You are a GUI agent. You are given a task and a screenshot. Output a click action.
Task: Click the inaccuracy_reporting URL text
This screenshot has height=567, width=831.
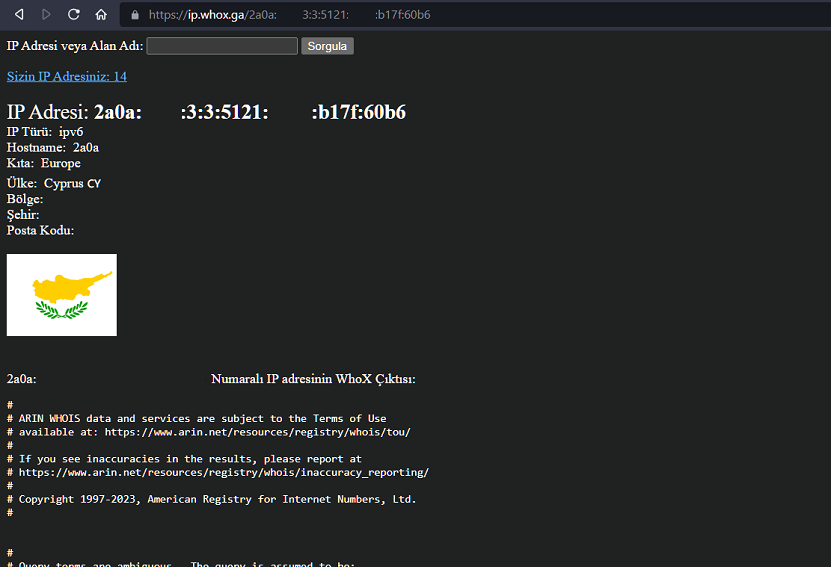[x=224, y=473]
